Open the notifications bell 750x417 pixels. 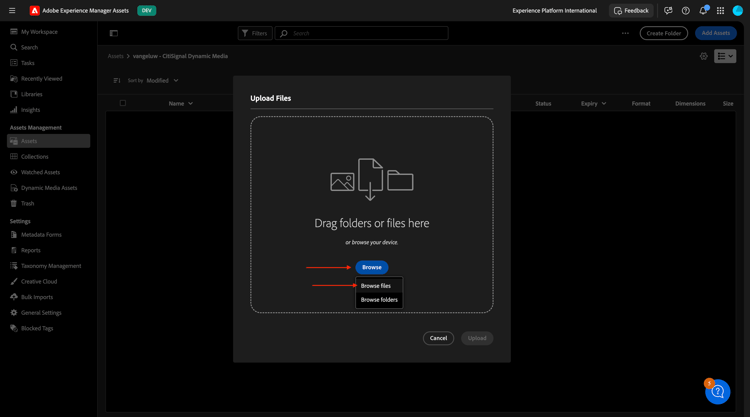[x=703, y=11]
